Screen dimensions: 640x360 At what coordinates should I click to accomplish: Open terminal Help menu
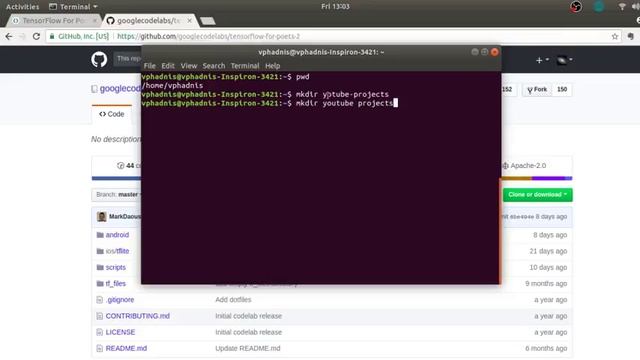[x=272, y=66]
